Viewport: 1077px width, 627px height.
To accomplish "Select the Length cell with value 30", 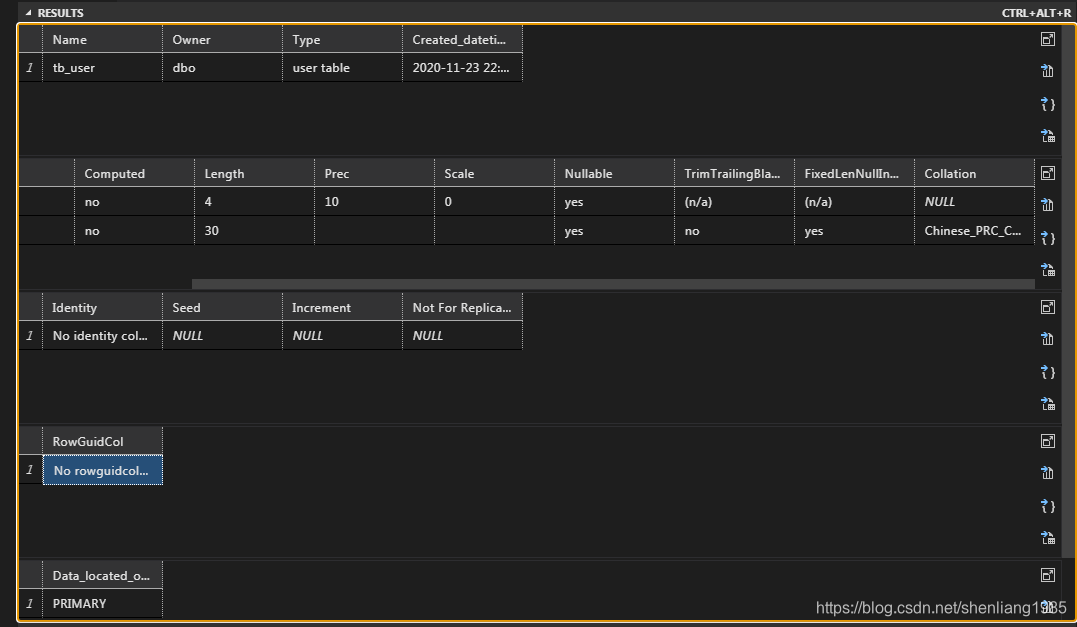I will 254,230.
